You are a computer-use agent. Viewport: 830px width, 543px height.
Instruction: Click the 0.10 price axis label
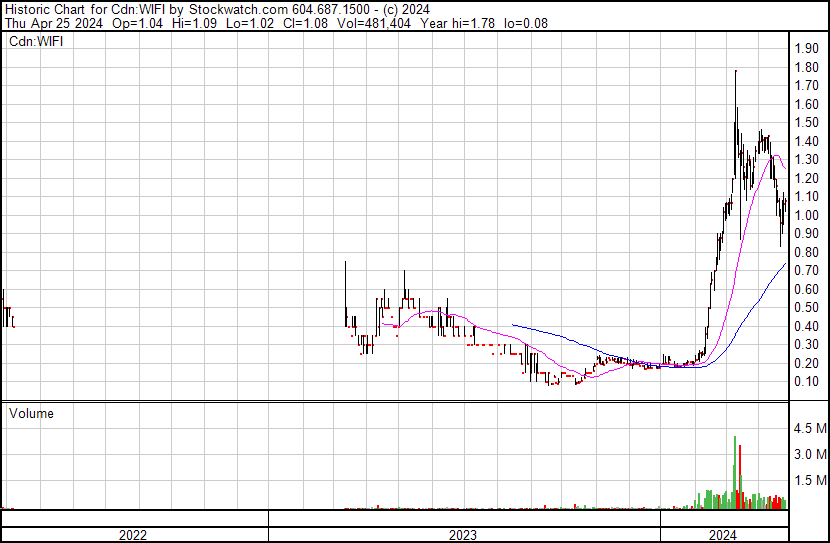point(807,382)
